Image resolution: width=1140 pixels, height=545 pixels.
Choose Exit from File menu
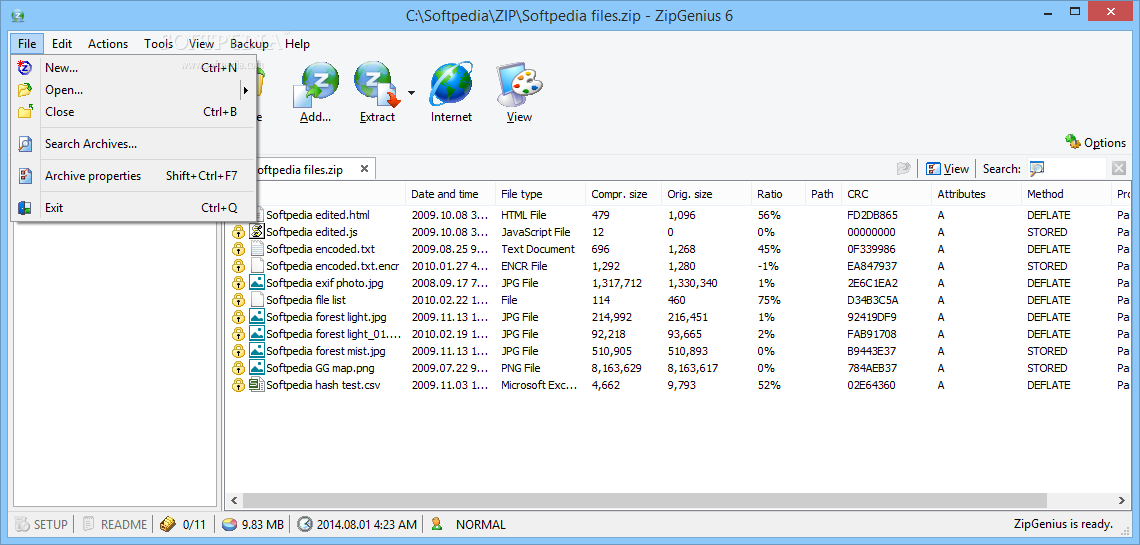pyautogui.click(x=134, y=208)
